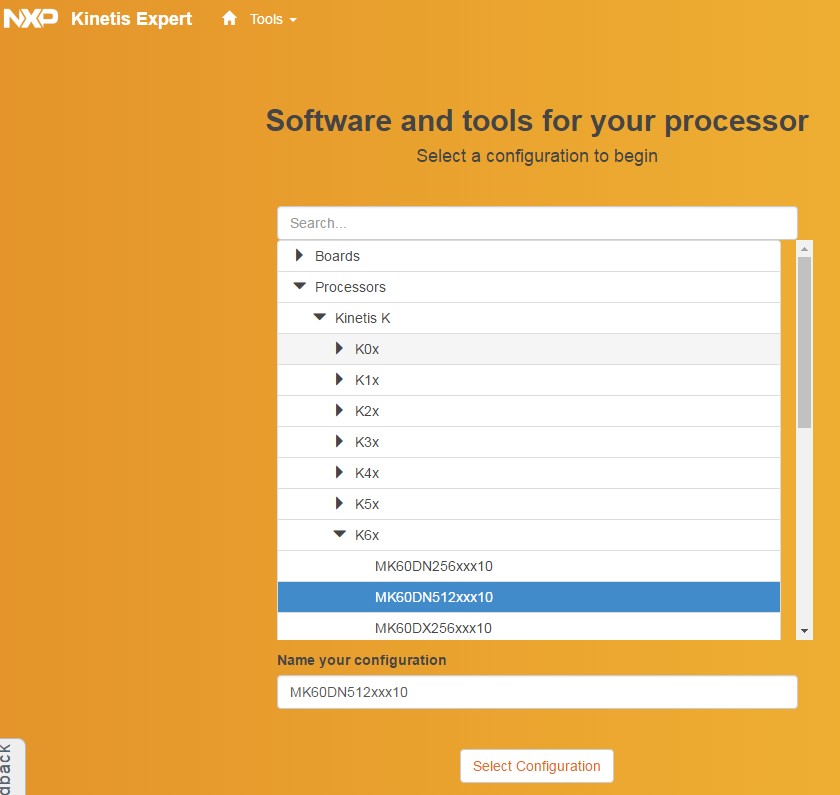Collapse the Processors node arrow
Viewport: 840px width, 795px height.
pyautogui.click(x=299, y=286)
